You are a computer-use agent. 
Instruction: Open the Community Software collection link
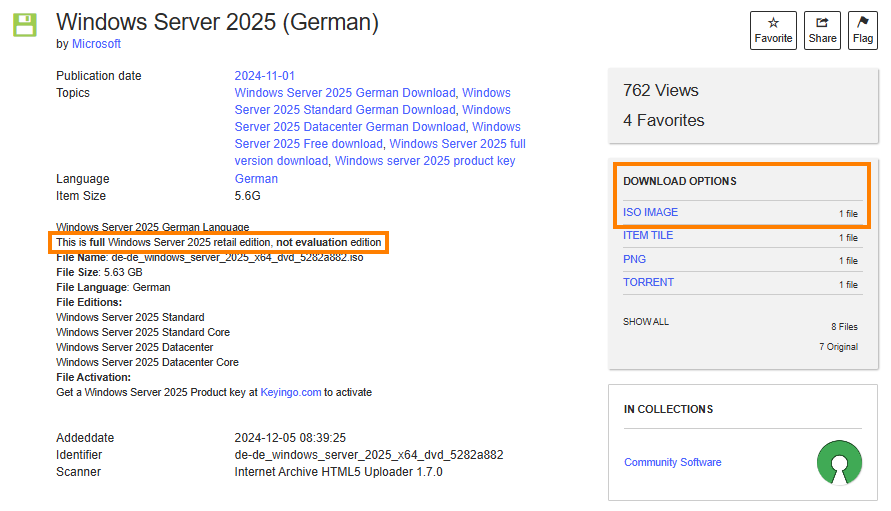(x=672, y=462)
